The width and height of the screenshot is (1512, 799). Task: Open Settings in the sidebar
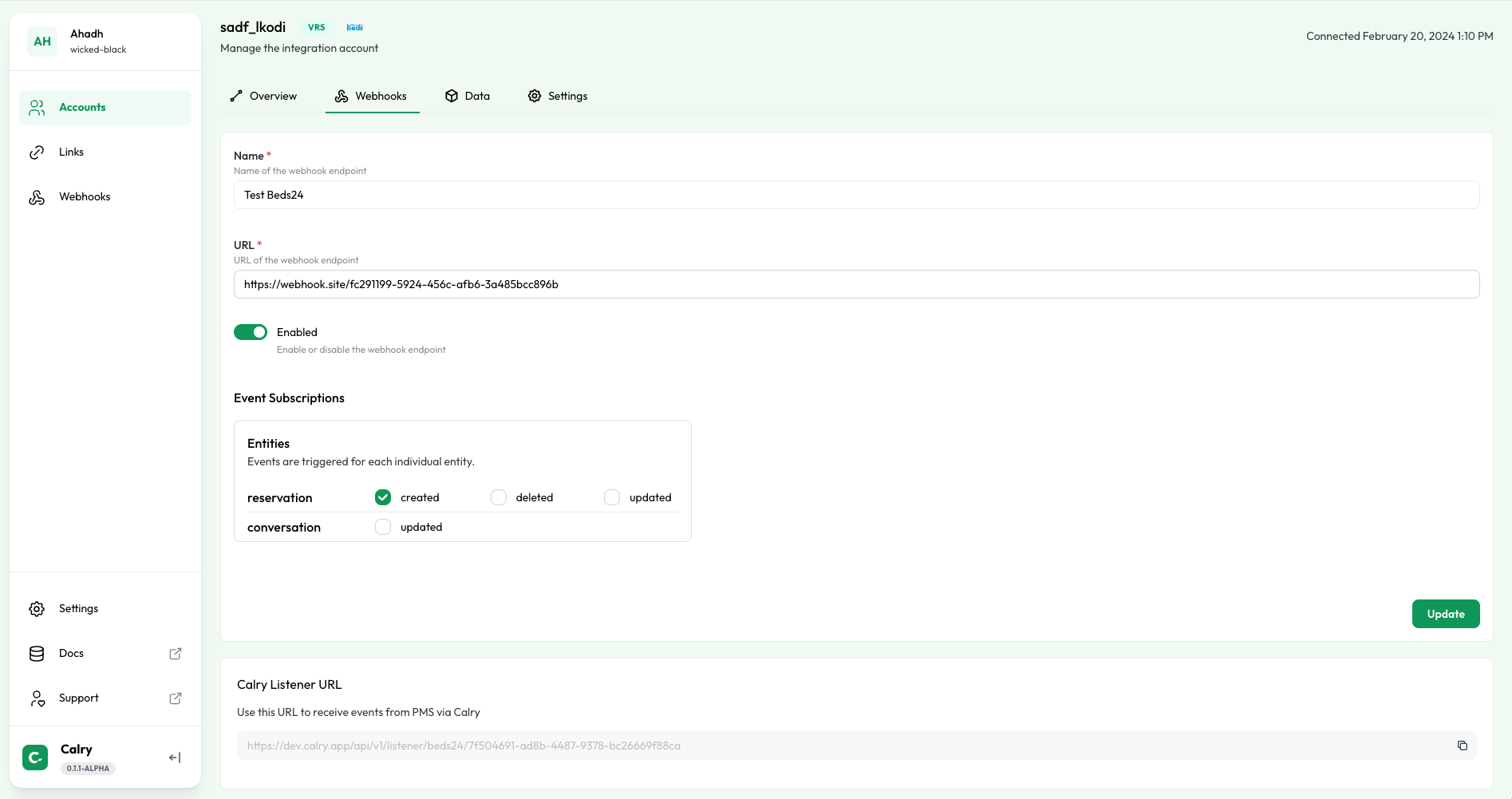pos(105,609)
